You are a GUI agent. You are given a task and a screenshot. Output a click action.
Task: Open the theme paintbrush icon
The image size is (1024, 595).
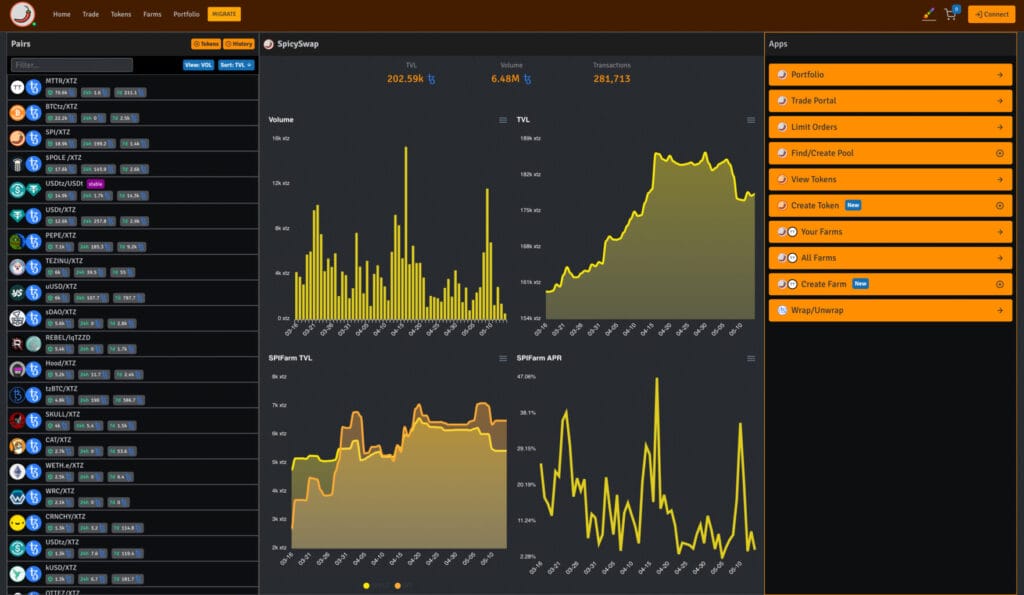click(929, 14)
